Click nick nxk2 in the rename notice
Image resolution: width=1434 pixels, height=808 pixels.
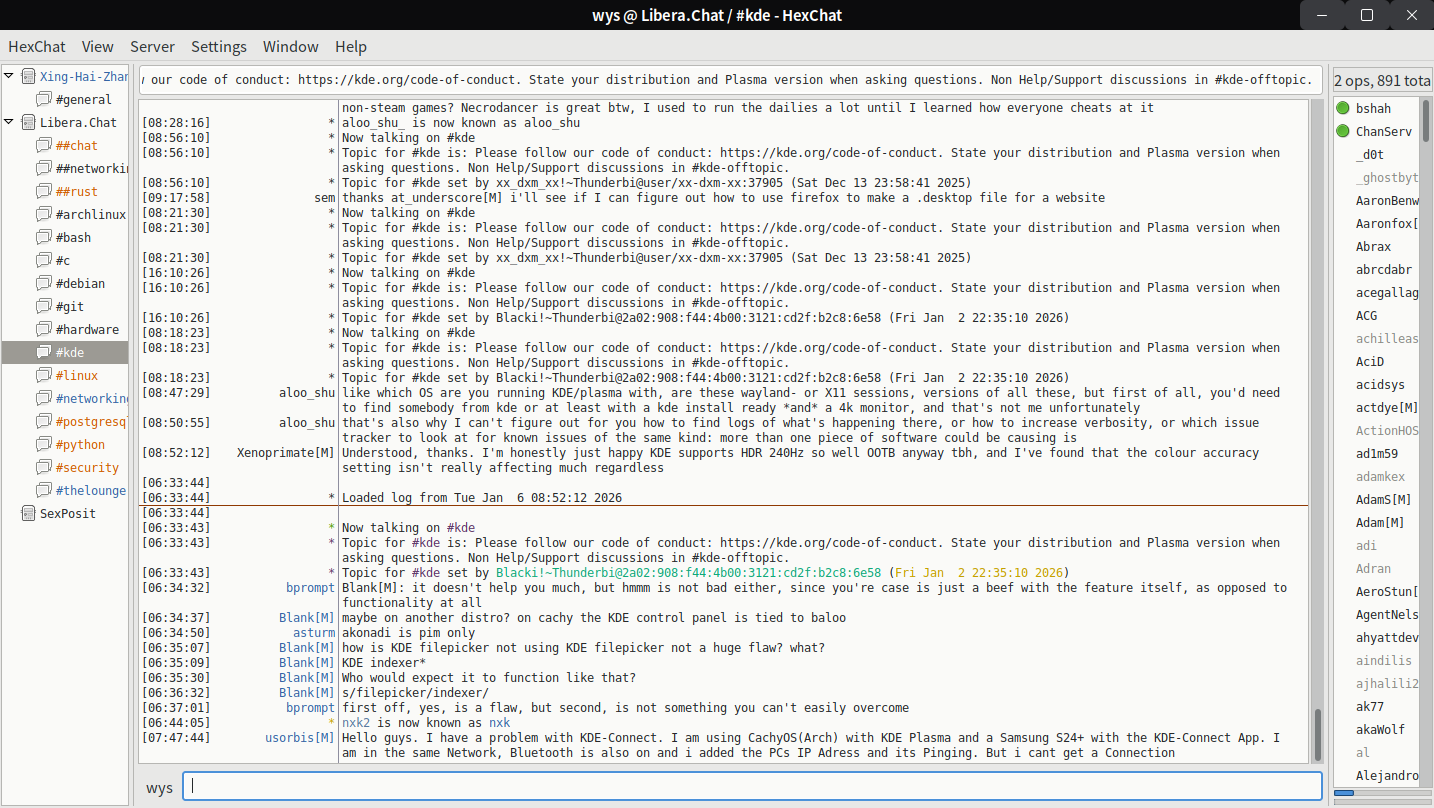(x=356, y=723)
